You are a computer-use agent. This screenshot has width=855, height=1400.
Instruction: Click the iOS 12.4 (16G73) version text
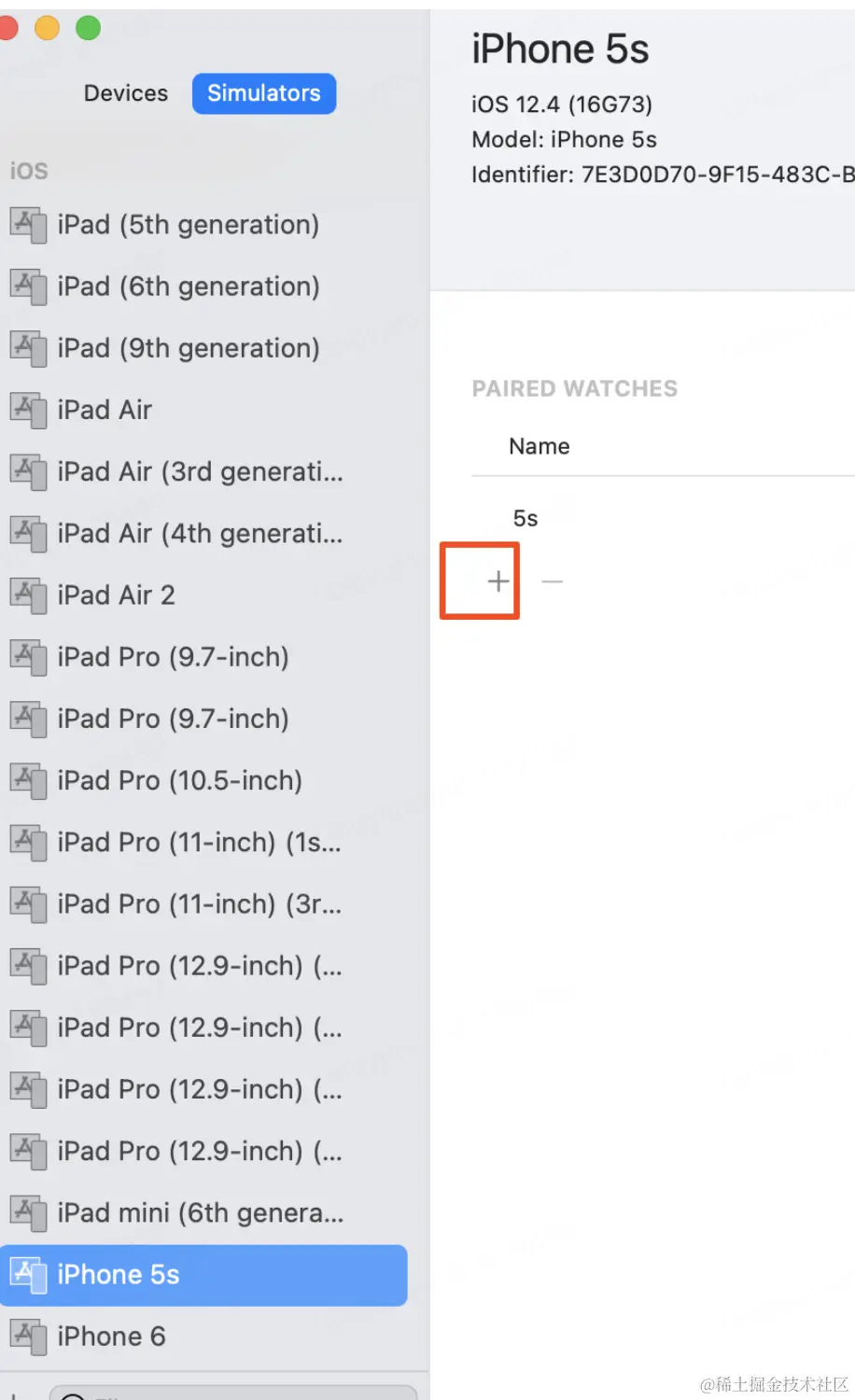(562, 105)
